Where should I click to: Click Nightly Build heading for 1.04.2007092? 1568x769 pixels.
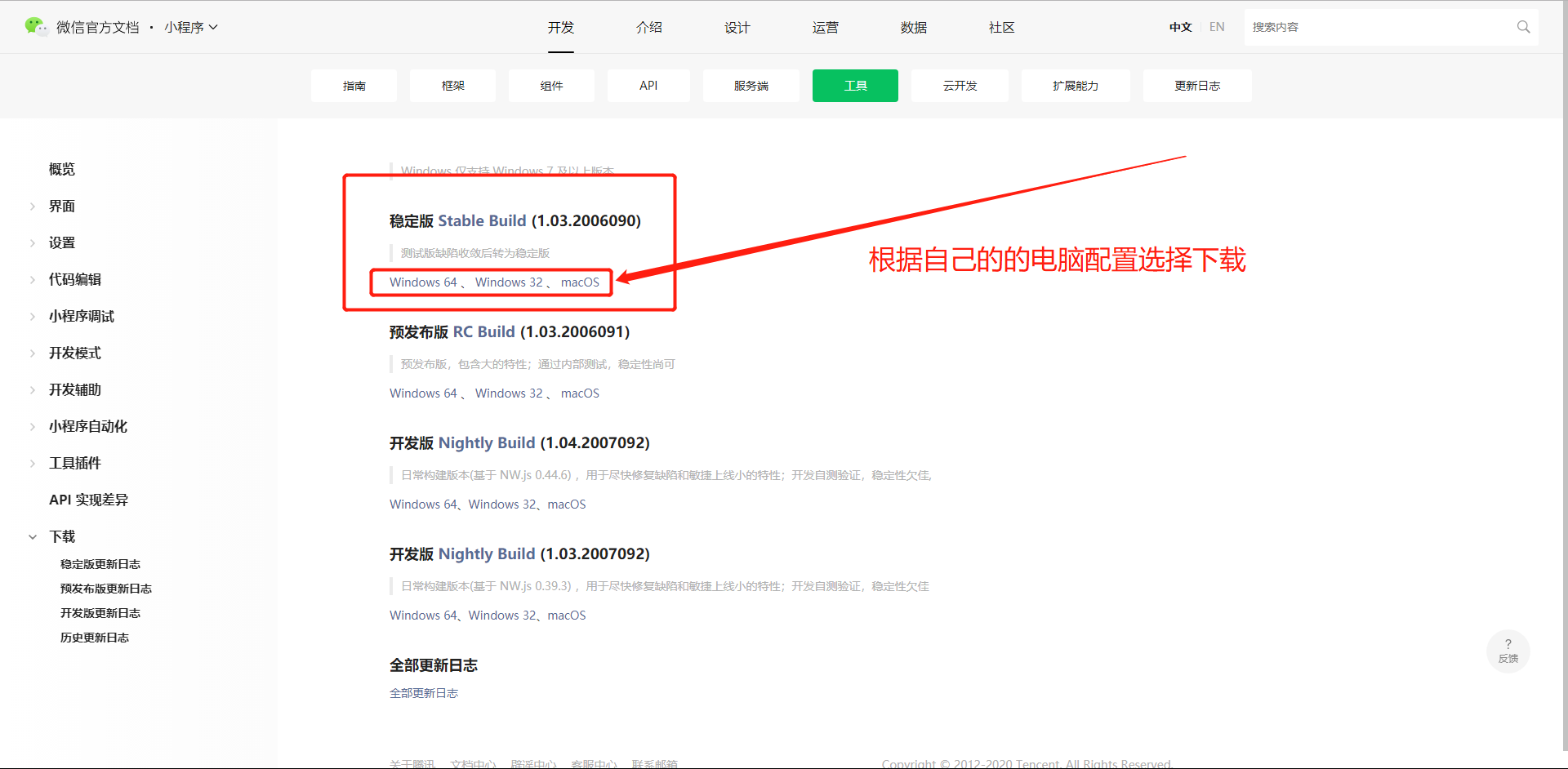coord(487,442)
